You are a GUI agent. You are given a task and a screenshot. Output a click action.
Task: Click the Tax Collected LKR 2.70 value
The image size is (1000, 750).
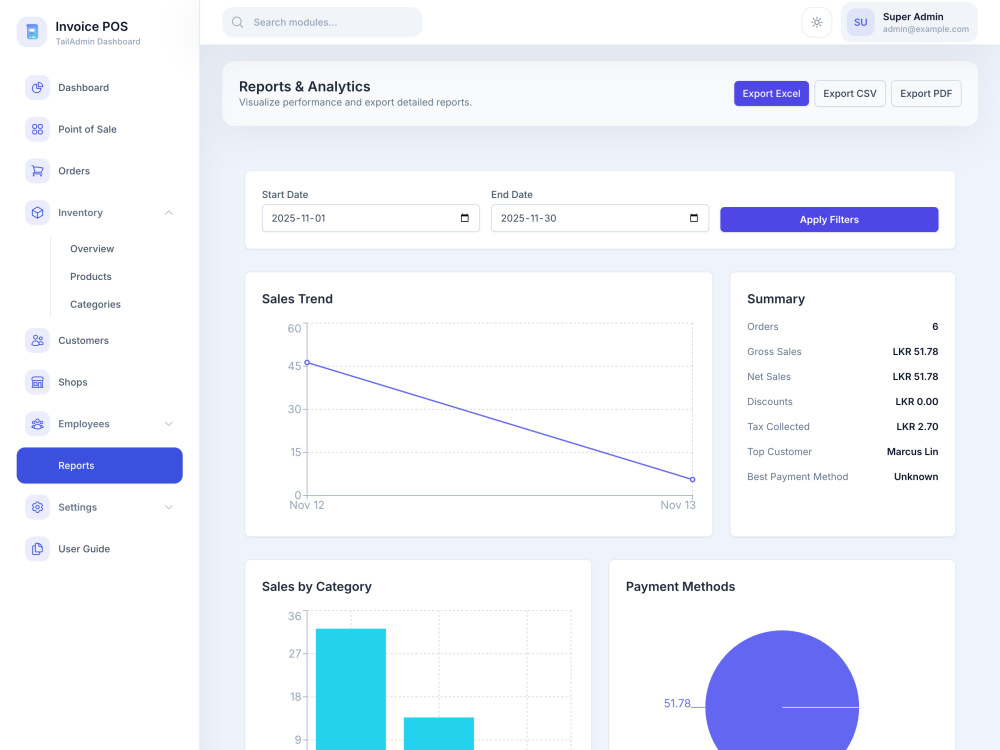[x=917, y=427]
